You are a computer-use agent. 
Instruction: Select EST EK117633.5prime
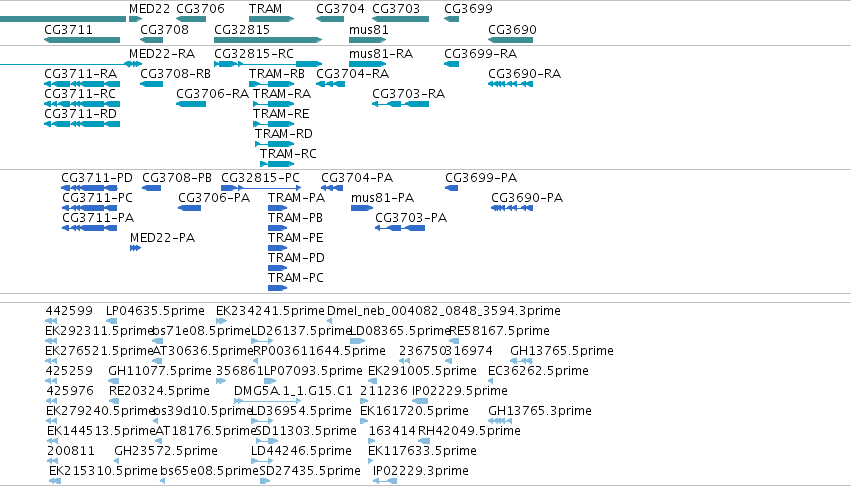(423, 452)
